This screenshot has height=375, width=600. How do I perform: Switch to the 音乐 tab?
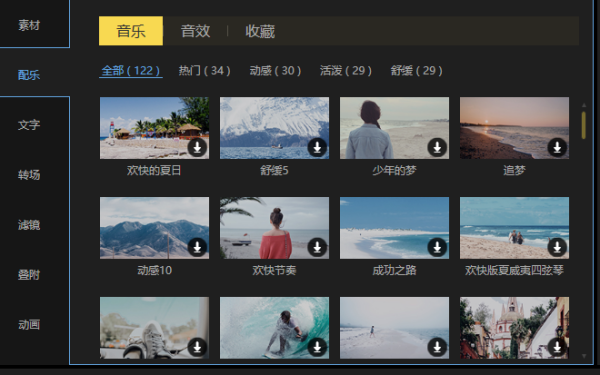coord(131,31)
